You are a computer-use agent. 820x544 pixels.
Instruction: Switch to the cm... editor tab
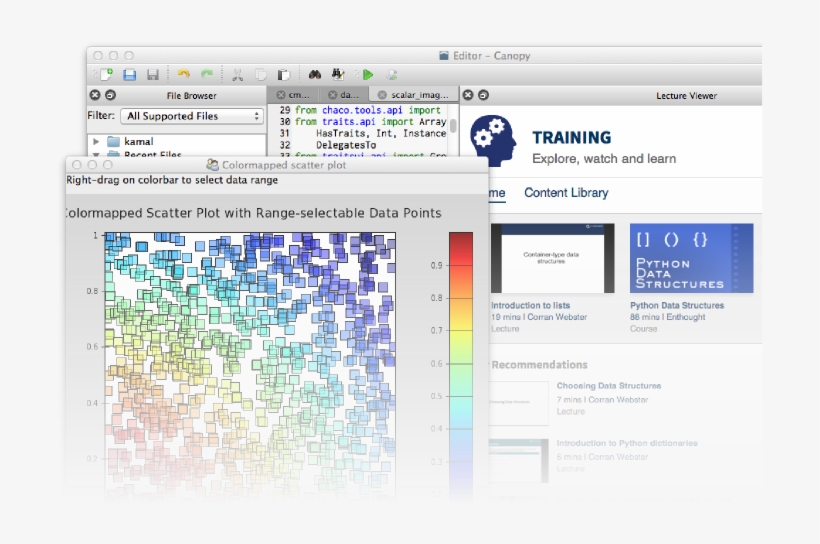tap(298, 95)
